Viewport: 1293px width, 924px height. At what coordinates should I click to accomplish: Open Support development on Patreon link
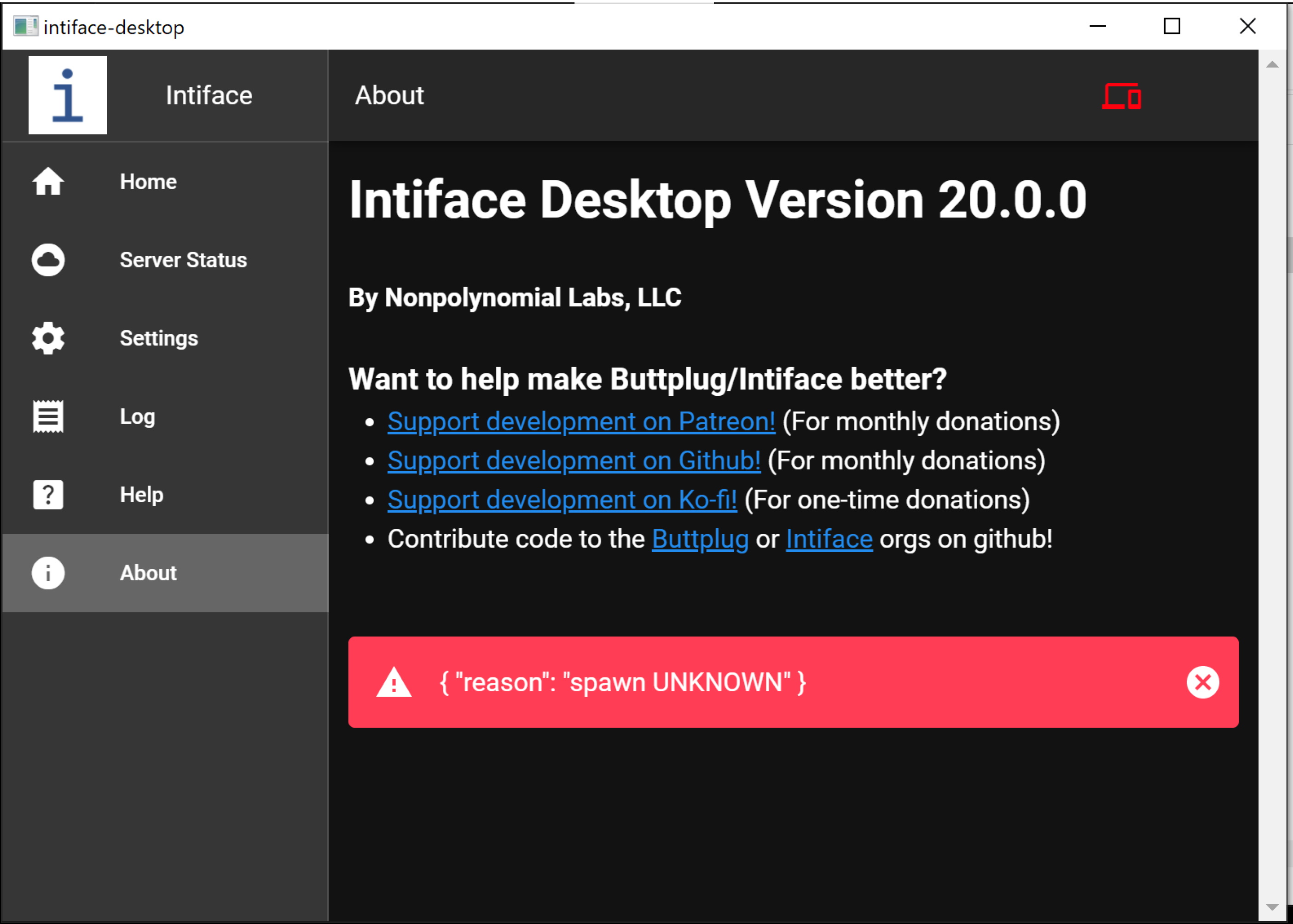pyautogui.click(x=581, y=422)
